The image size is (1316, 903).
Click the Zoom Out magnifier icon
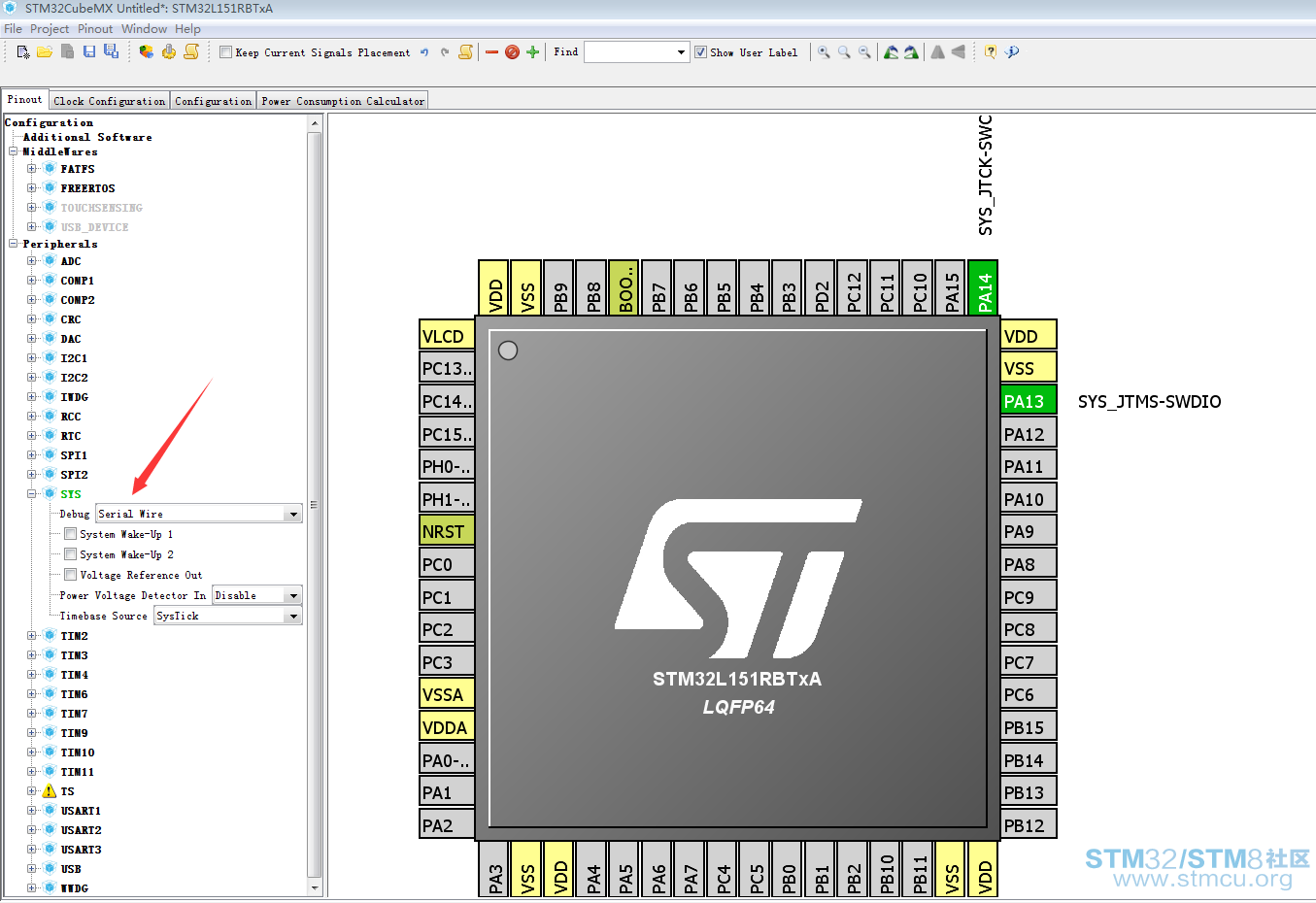[x=864, y=52]
